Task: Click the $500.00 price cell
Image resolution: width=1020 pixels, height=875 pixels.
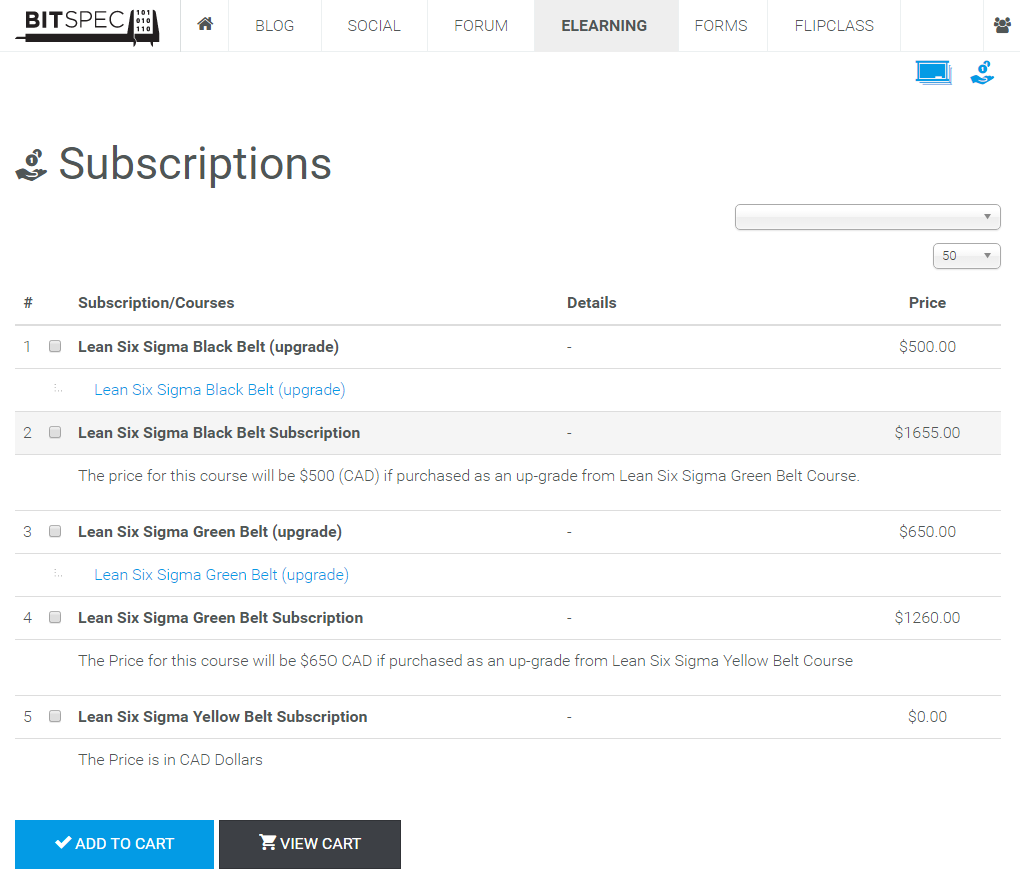Action: 927,347
